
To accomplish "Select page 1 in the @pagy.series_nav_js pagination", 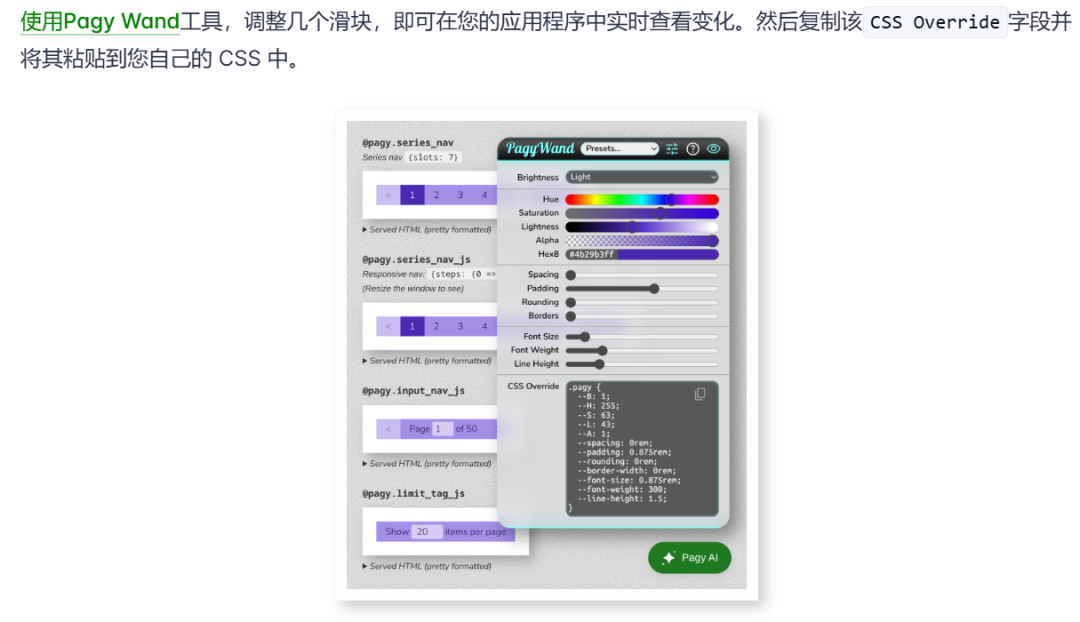I will [x=412, y=326].
